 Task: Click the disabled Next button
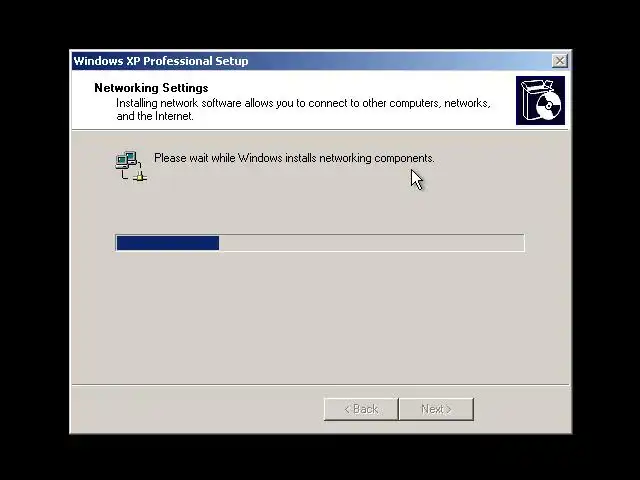(x=436, y=409)
